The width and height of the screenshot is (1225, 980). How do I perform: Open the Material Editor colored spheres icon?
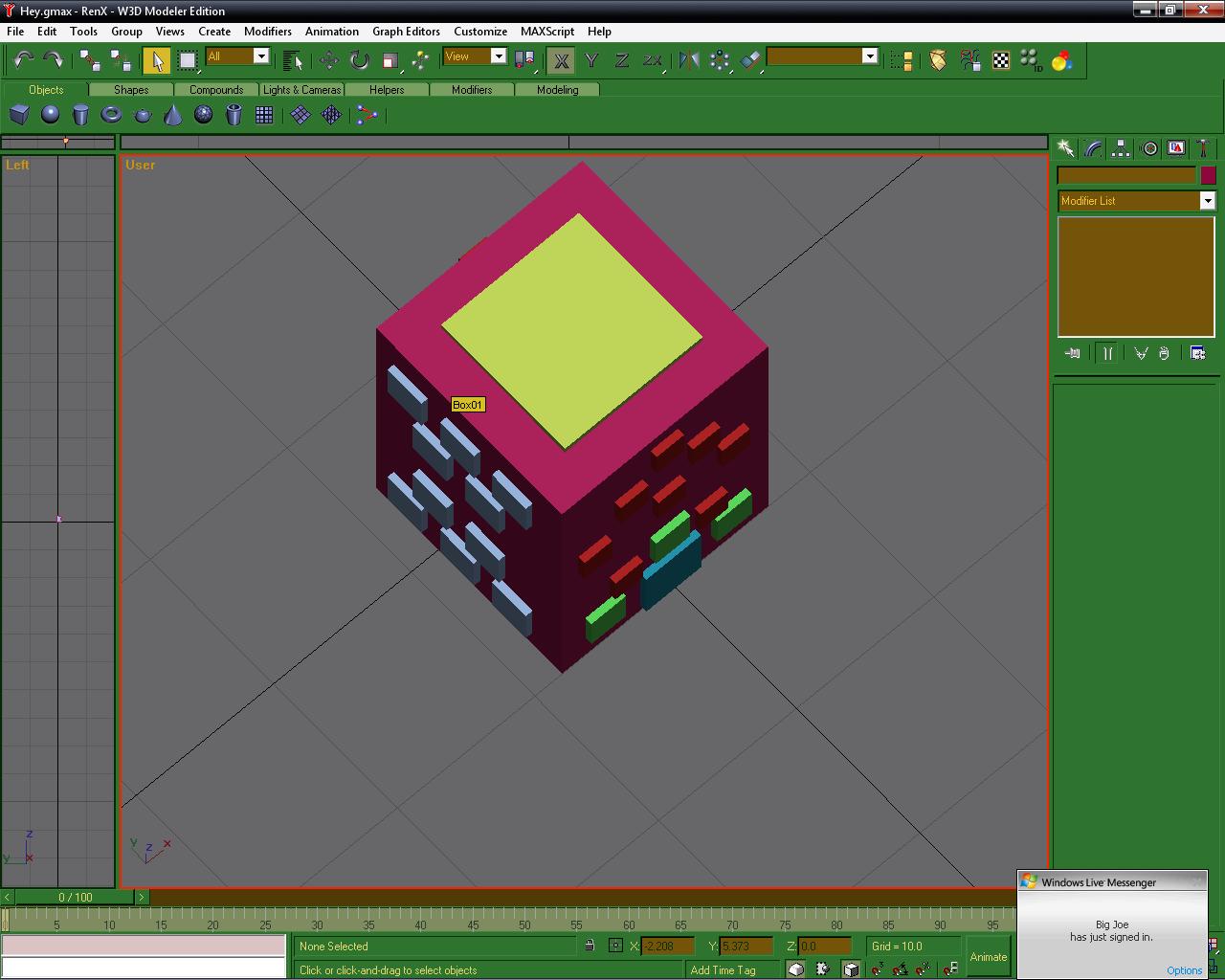[x=1061, y=61]
